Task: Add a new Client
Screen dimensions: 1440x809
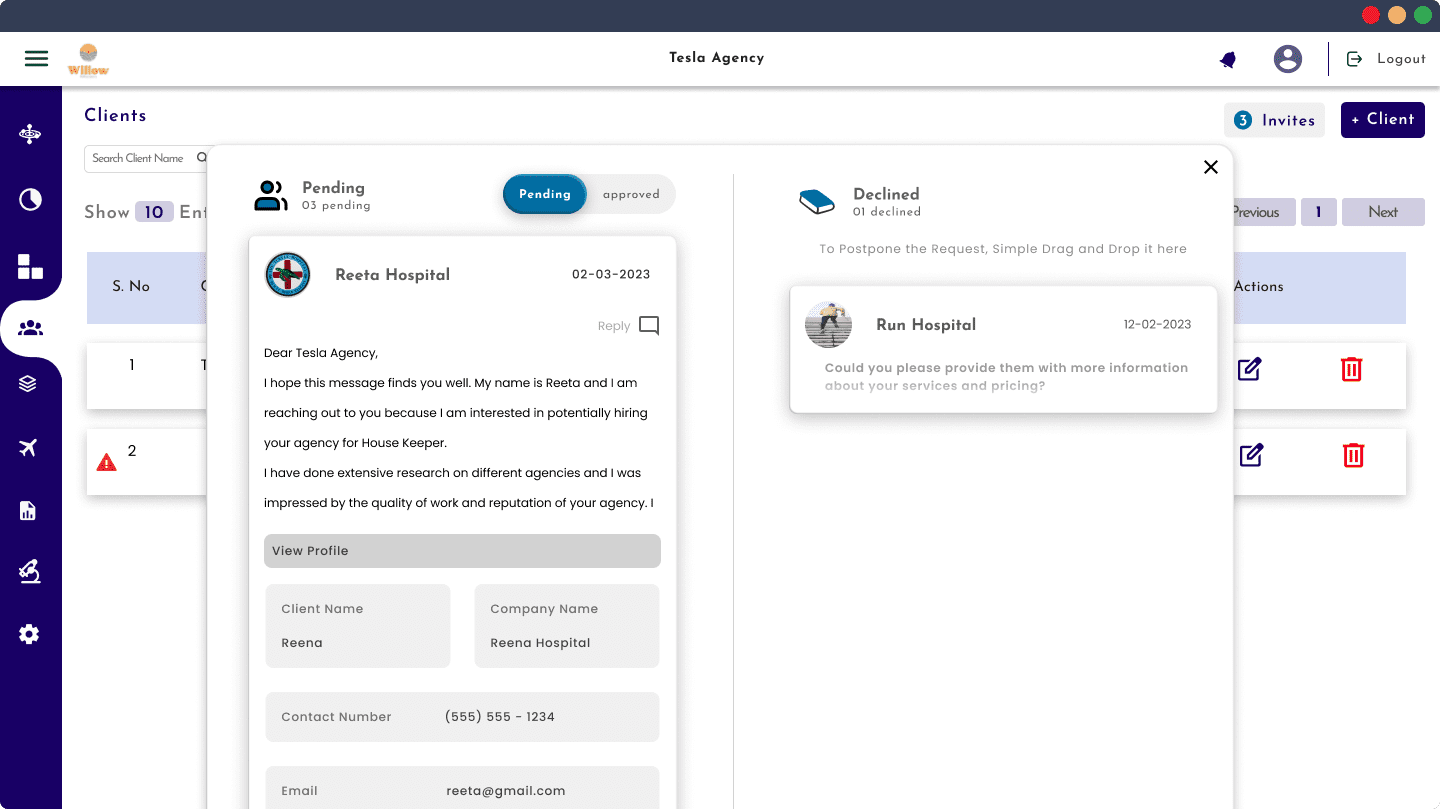Action: point(1383,119)
